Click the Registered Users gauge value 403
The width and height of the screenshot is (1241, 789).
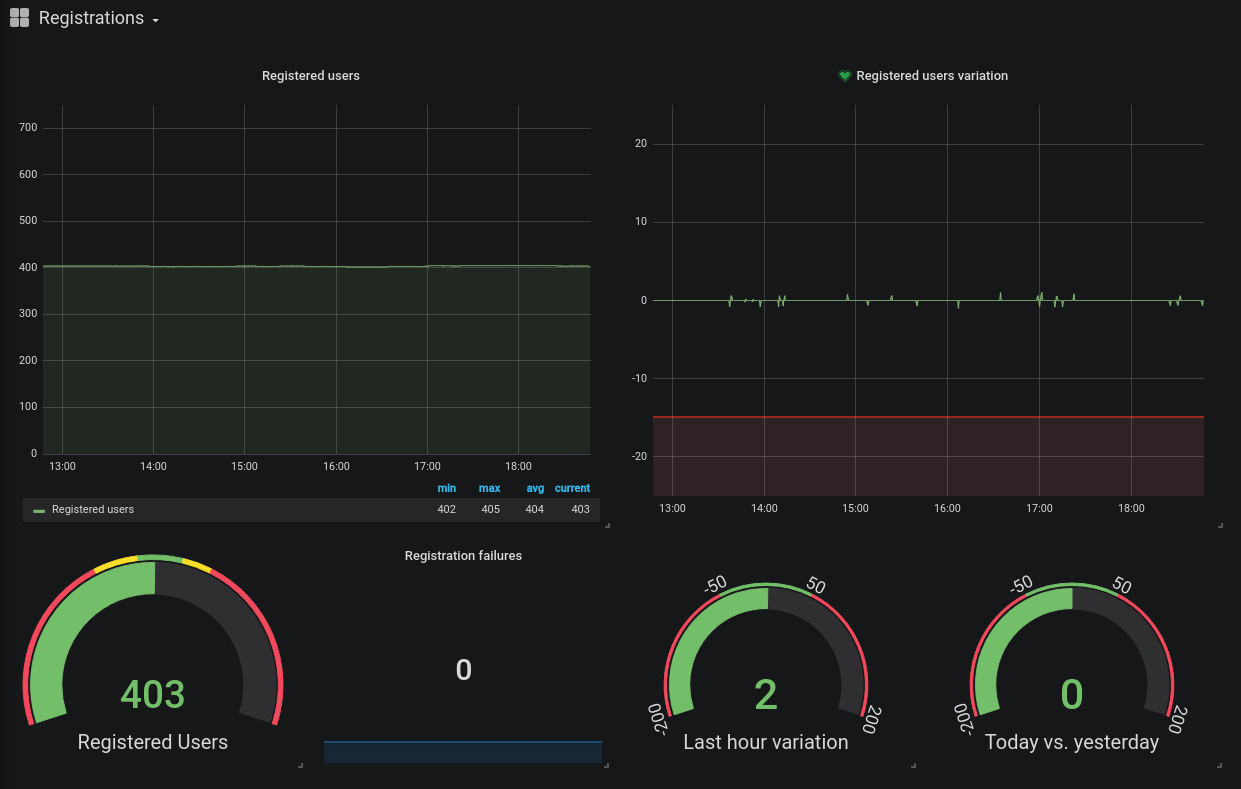[x=153, y=694]
